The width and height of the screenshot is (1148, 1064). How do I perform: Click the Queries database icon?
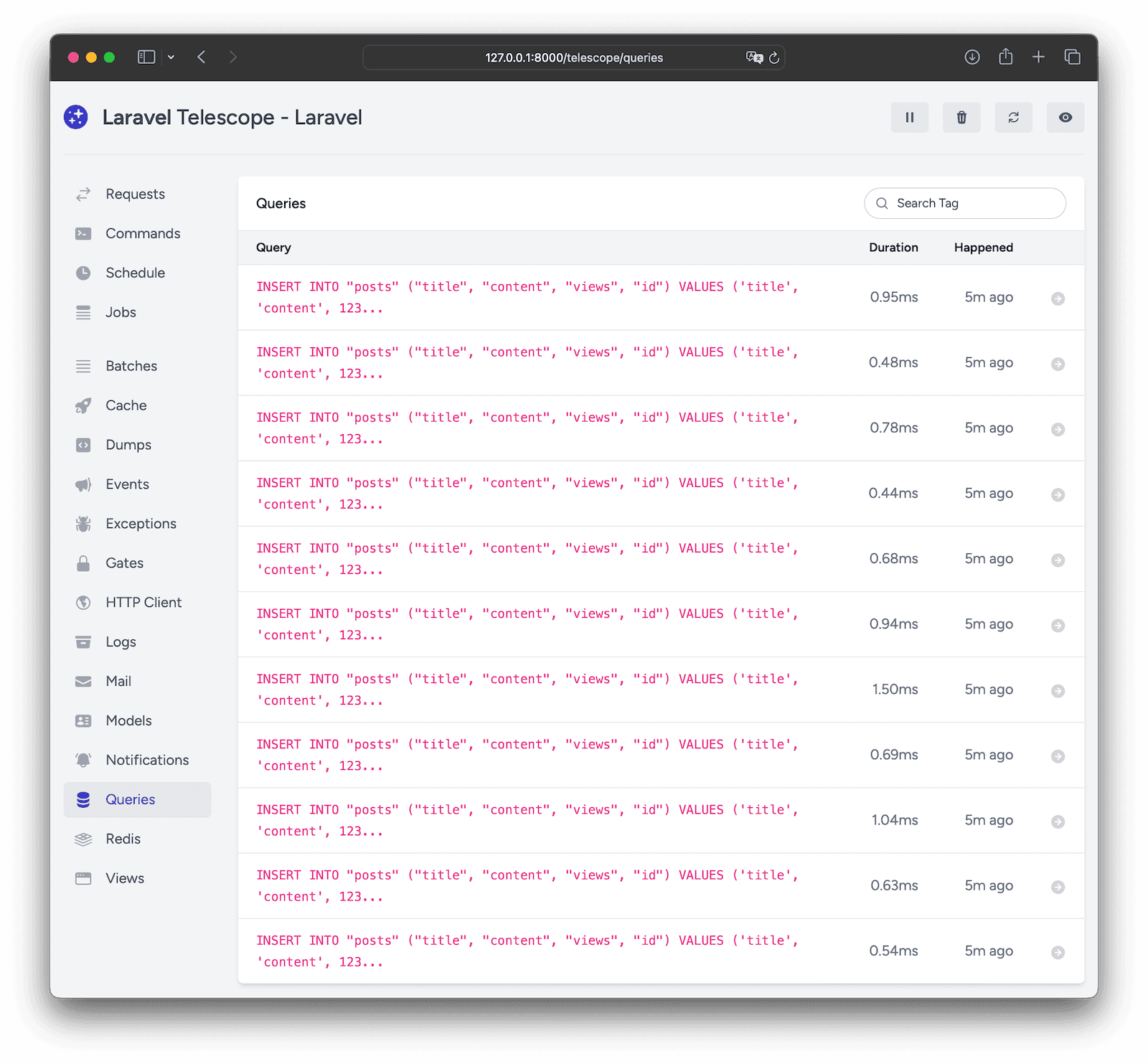(83, 800)
